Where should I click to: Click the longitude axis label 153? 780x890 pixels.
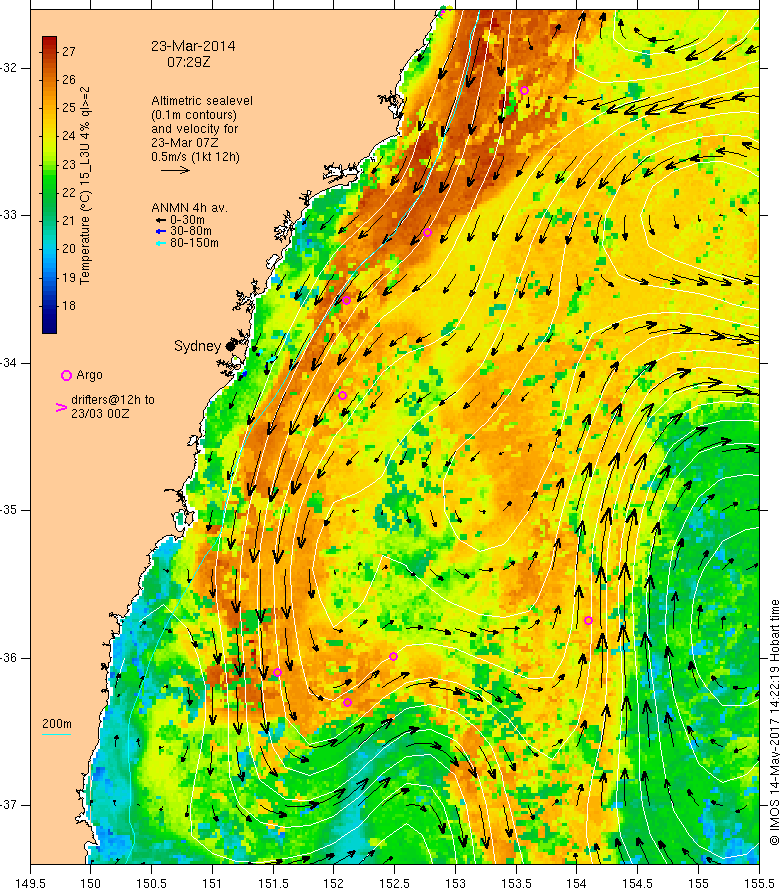click(455, 883)
